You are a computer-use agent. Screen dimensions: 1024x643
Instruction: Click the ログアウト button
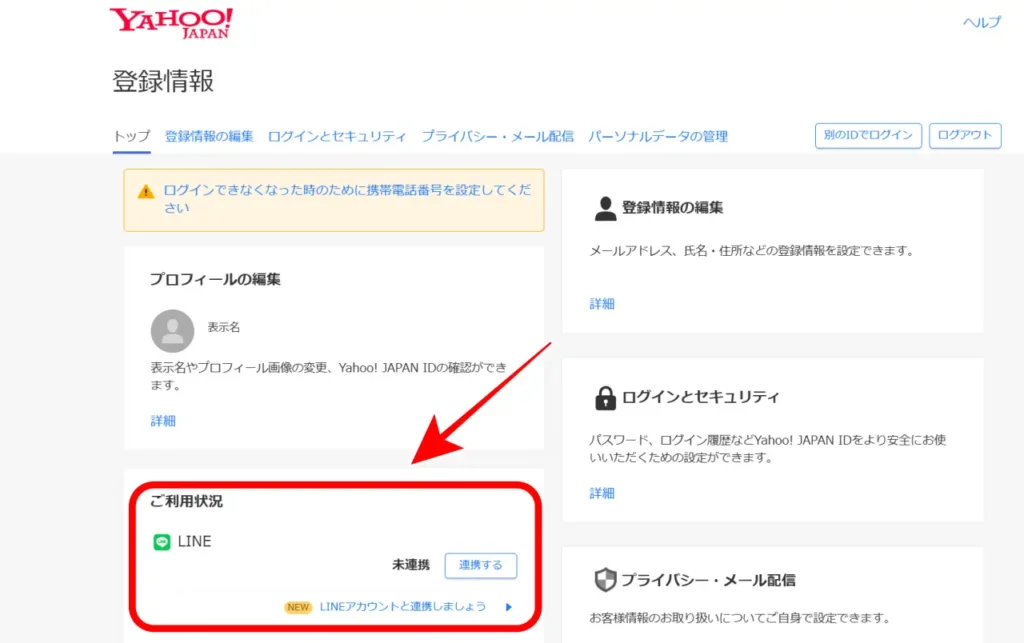point(964,135)
